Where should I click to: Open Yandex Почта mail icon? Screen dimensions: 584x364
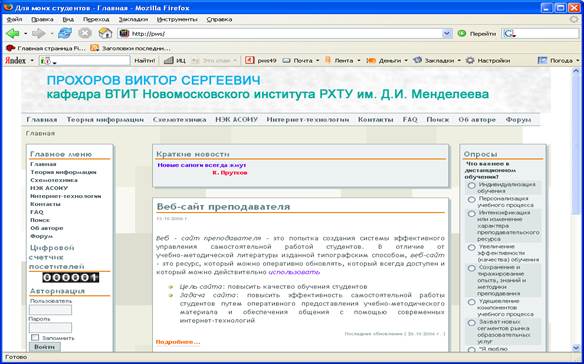coord(286,60)
